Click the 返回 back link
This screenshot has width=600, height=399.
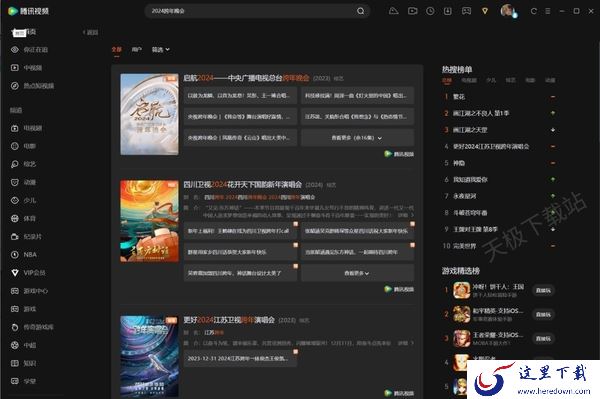[x=90, y=33]
